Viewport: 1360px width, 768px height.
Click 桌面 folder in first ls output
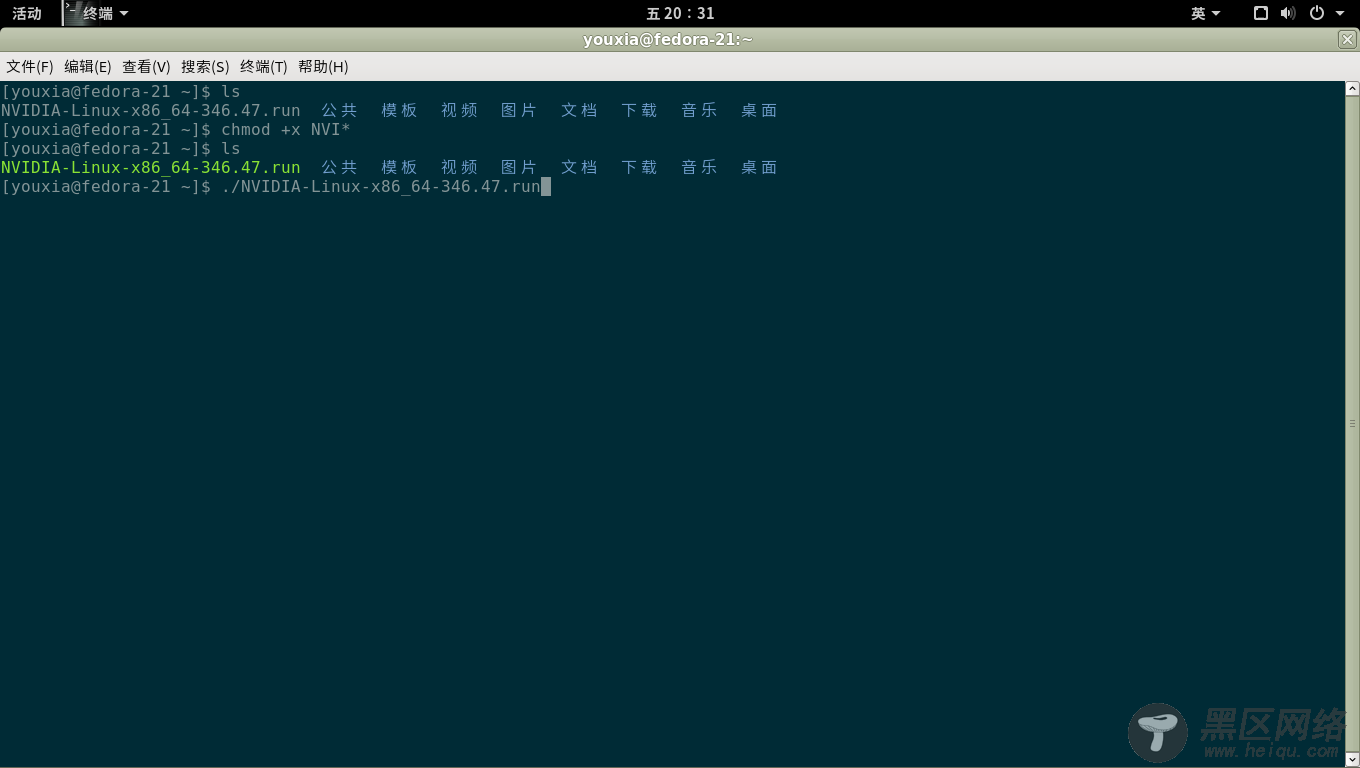click(x=759, y=110)
